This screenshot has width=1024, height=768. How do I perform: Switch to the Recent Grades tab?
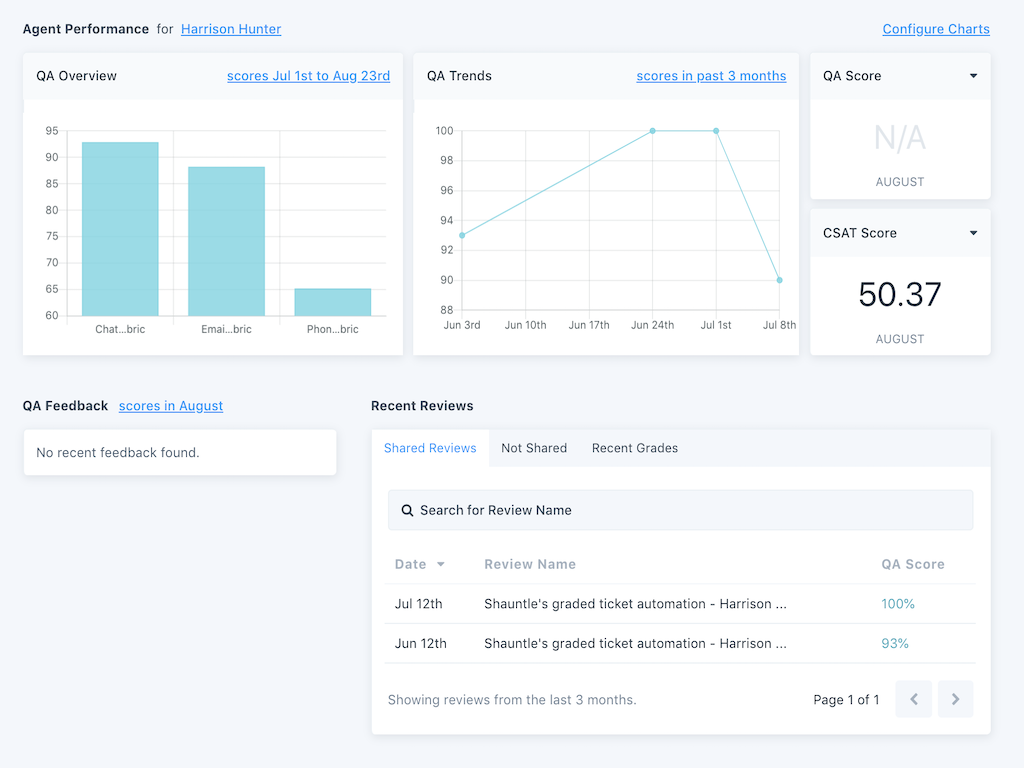point(634,448)
